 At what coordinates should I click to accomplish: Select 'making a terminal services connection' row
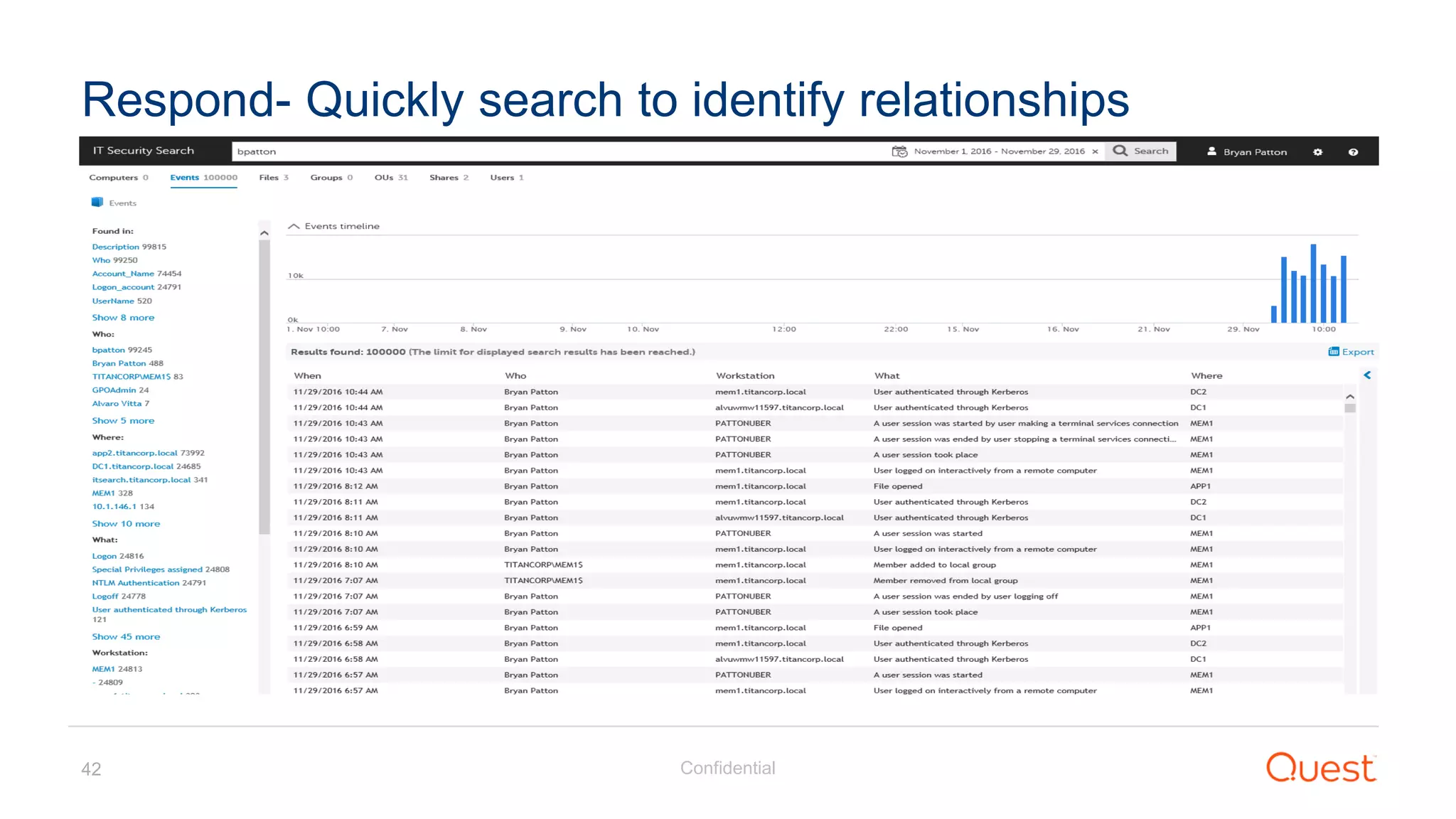click(815, 424)
